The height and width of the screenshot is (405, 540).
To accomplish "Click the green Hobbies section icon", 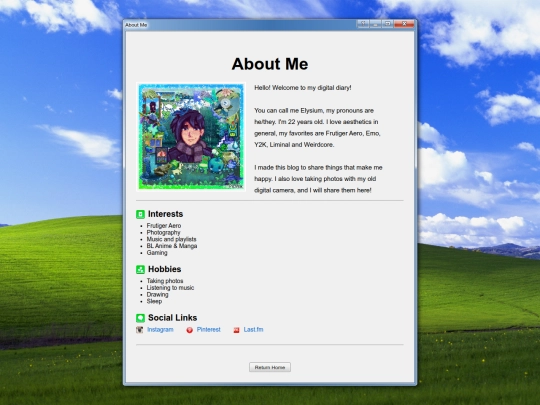I will coord(140,269).
